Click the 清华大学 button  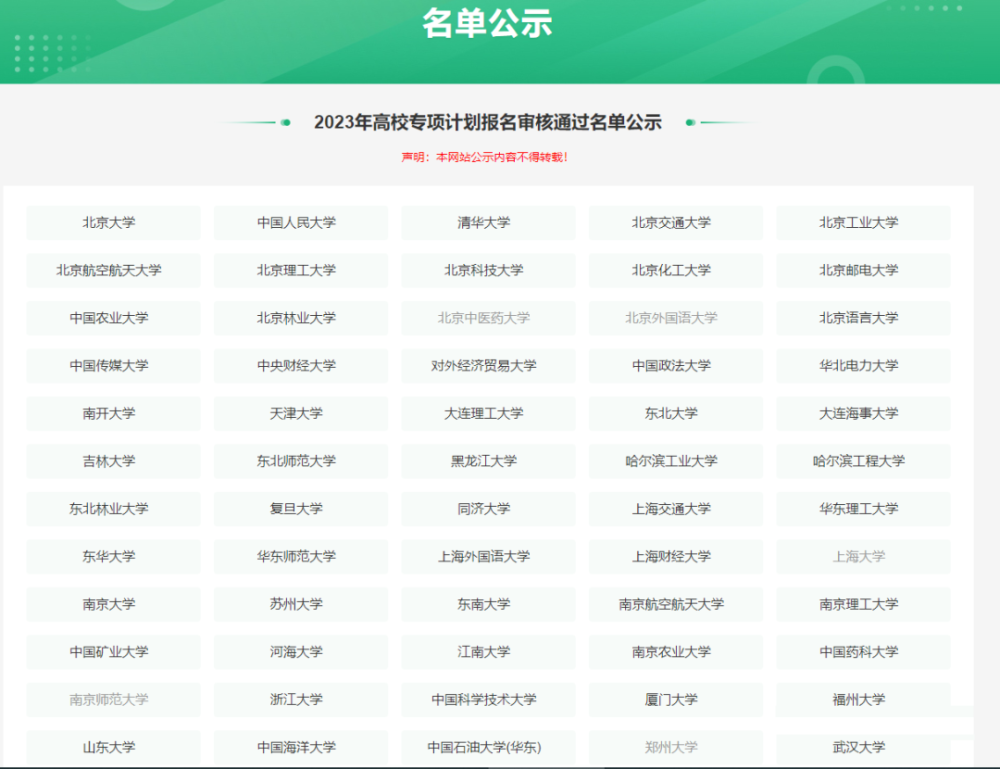489,223
